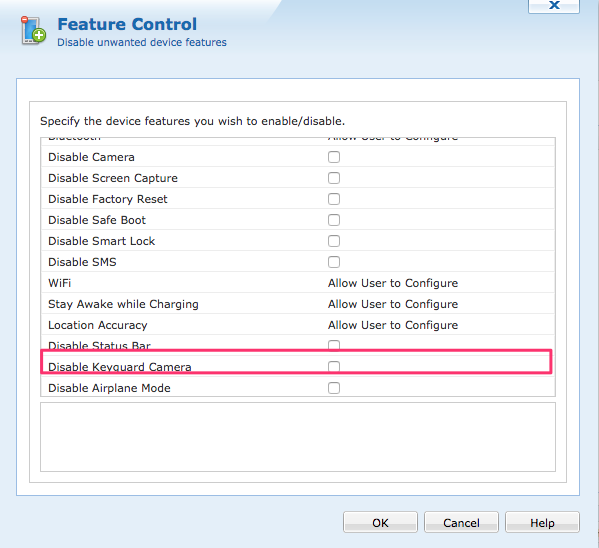Screen dimensions: 599x548
Task: Open the Stay Awake while Charging dropdown value
Action: click(x=393, y=304)
